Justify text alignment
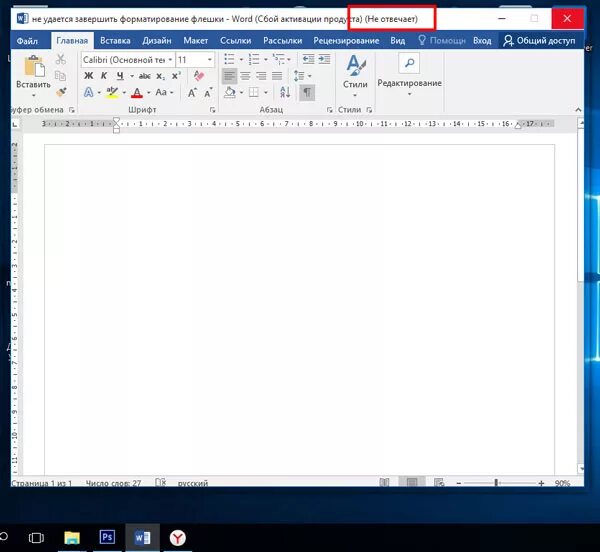600x552 pixels. (x=277, y=76)
